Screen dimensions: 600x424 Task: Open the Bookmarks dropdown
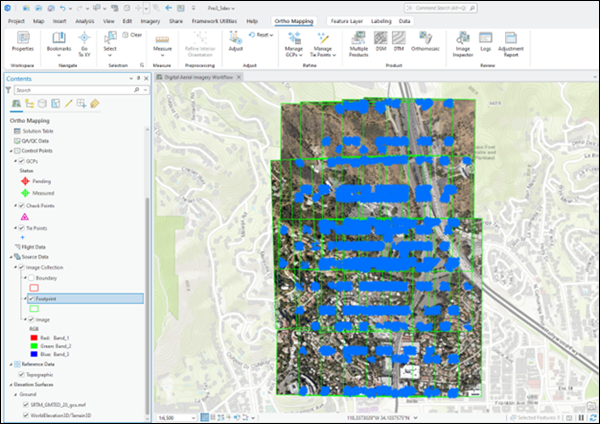58,46
